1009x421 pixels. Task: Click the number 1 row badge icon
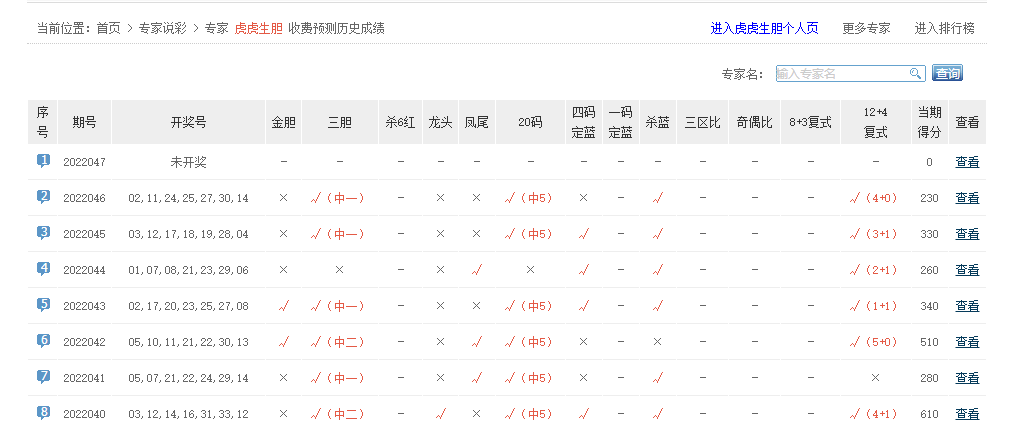click(43, 161)
